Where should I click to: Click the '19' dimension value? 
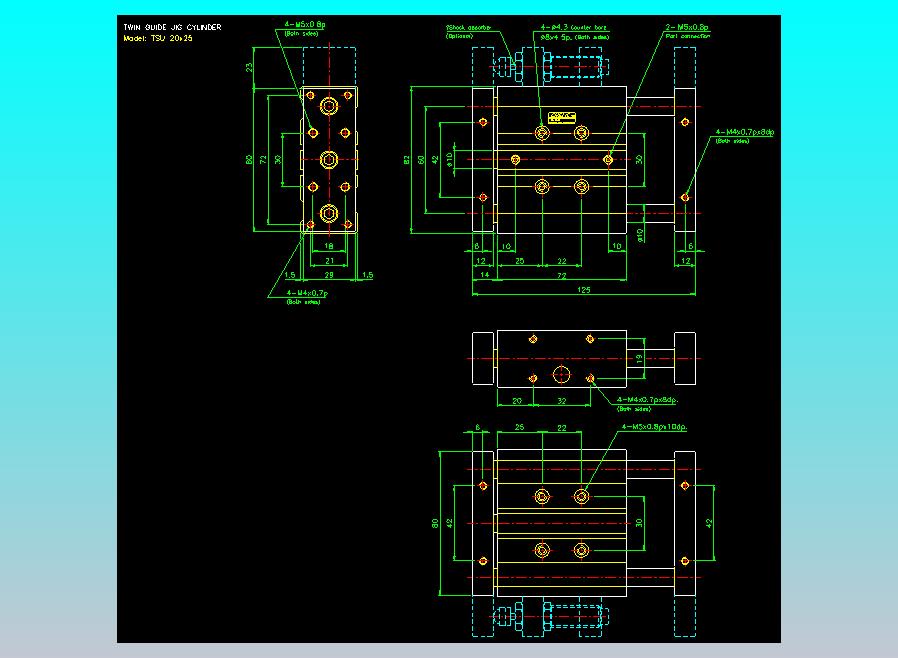tap(639, 358)
